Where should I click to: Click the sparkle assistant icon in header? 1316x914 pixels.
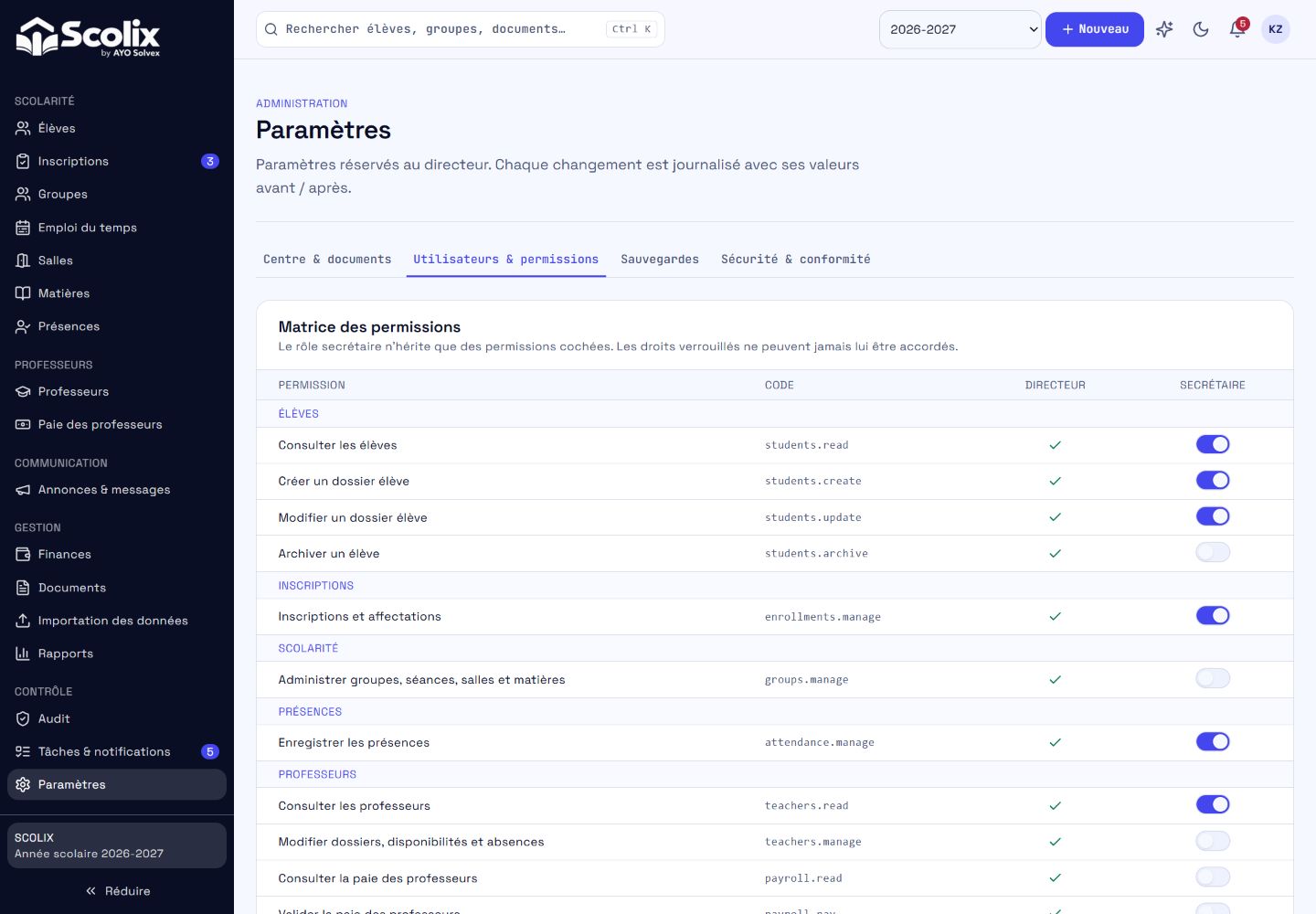click(x=1164, y=29)
